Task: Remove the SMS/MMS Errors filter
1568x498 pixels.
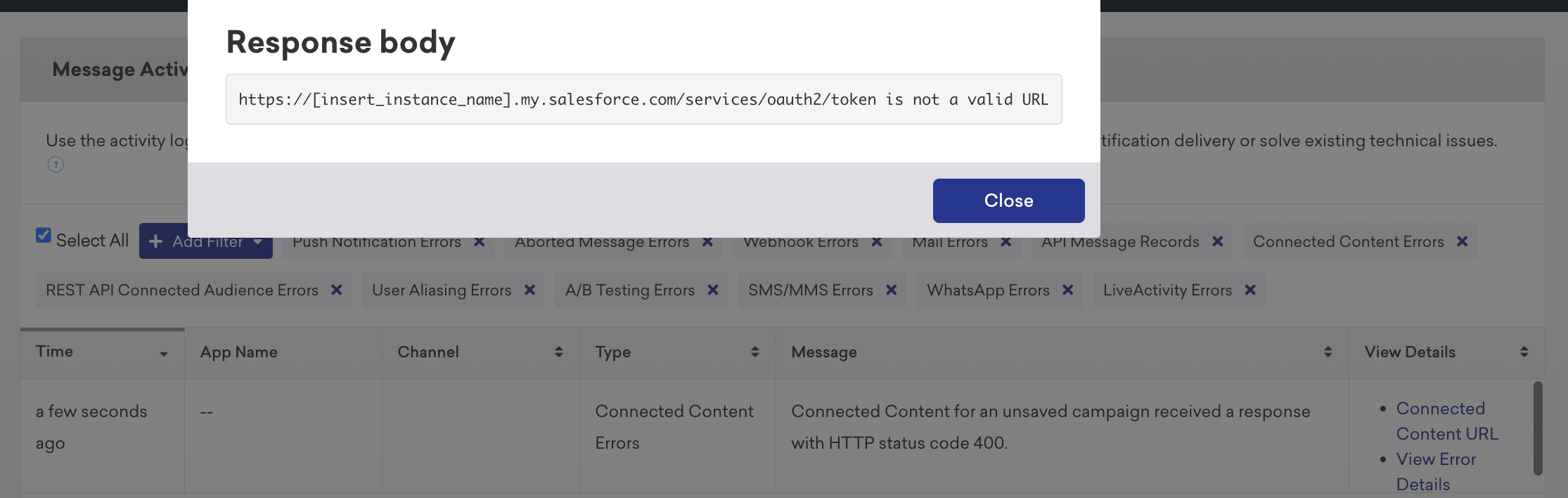Action: coord(891,290)
